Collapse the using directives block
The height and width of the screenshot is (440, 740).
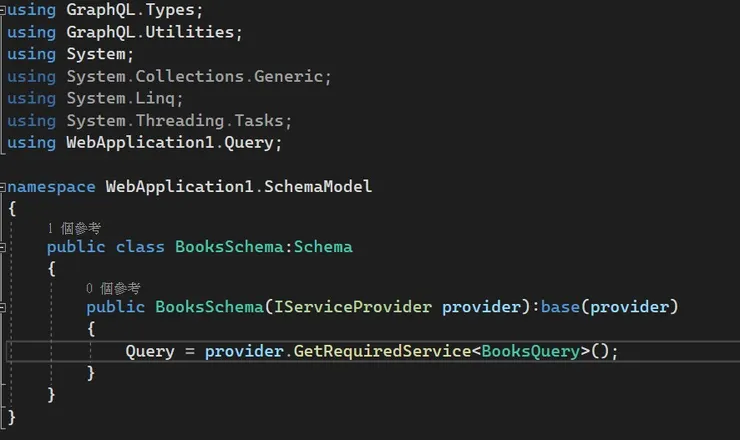point(2,10)
